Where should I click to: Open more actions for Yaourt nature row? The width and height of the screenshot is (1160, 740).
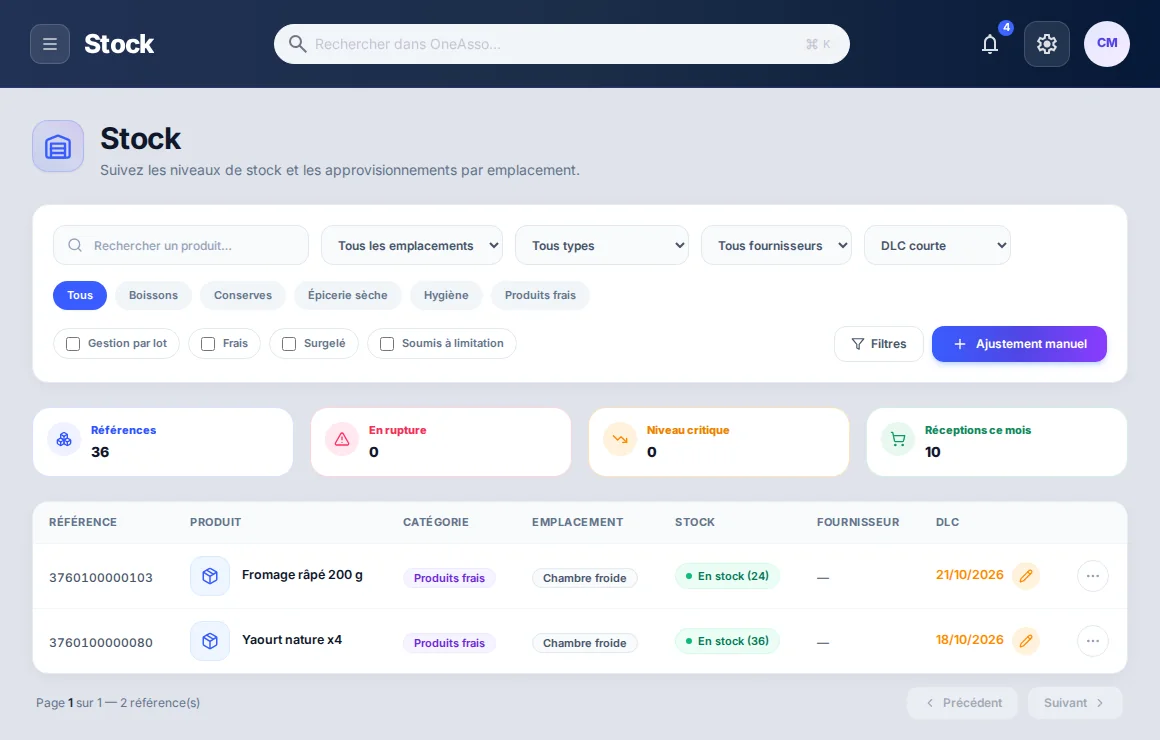point(1093,641)
